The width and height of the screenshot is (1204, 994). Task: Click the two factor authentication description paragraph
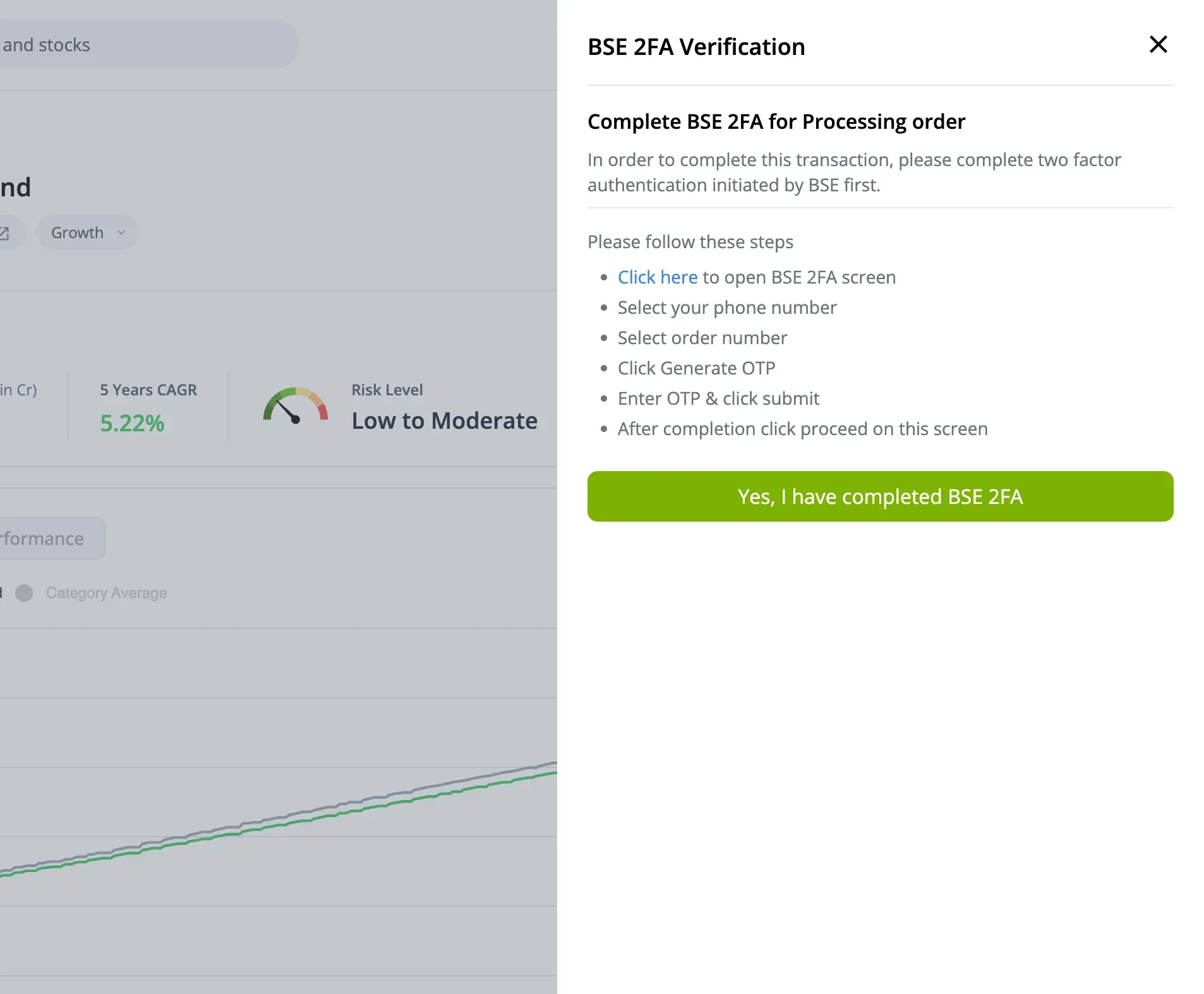click(854, 172)
